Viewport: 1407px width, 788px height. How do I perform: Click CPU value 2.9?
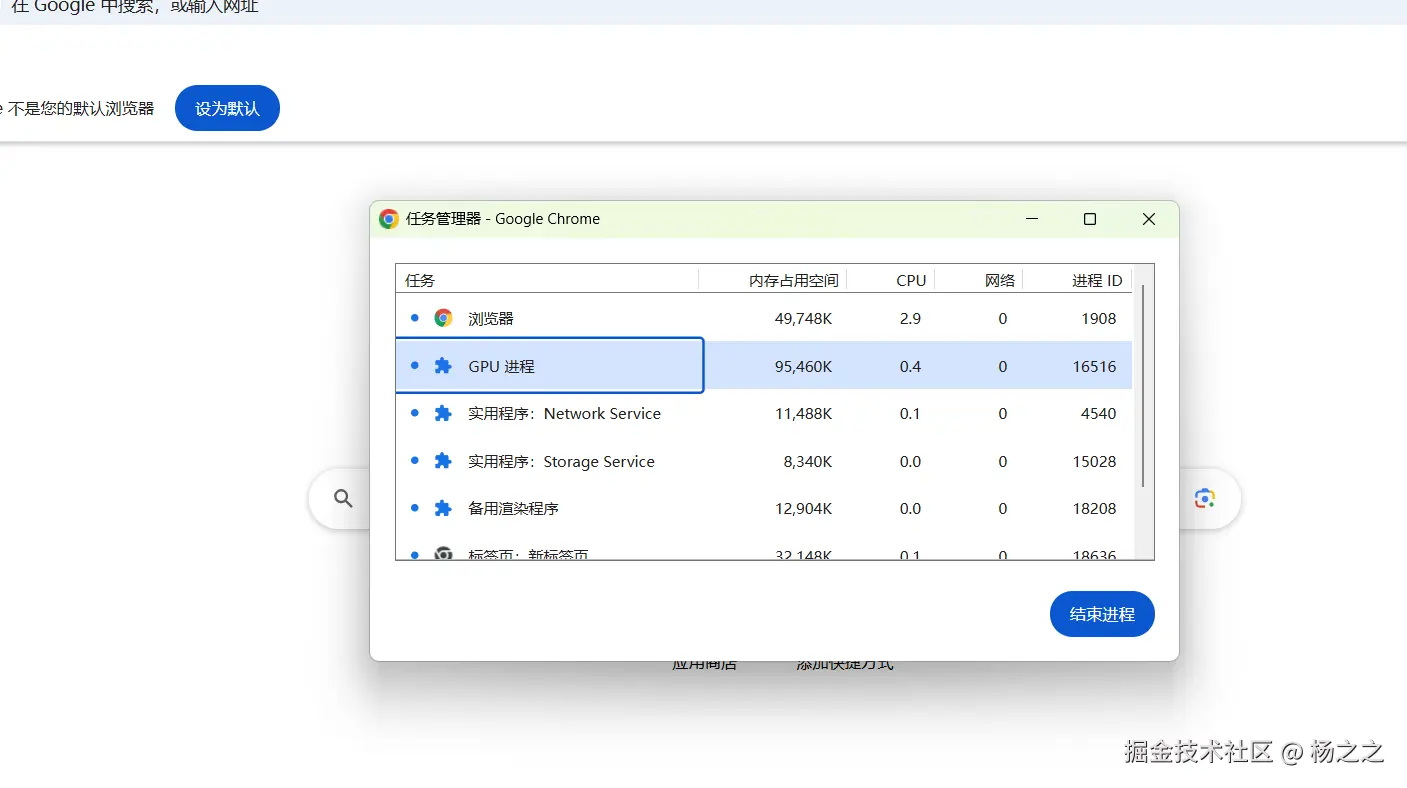[910, 318]
